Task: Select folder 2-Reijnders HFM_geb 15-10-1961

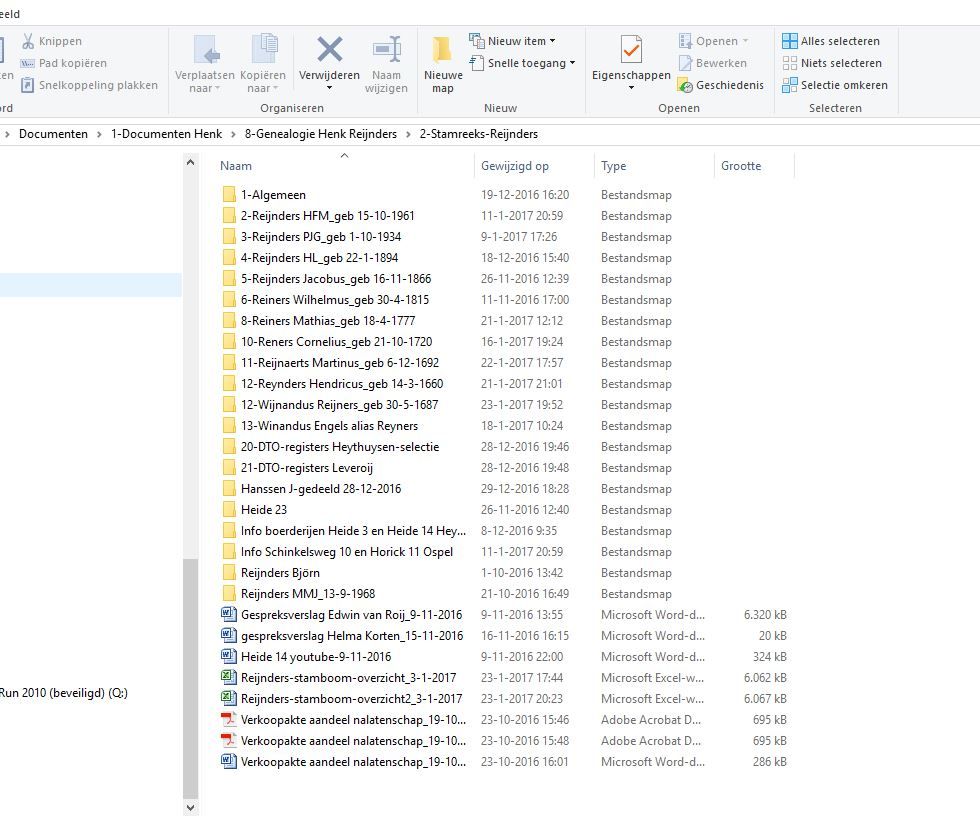Action: coord(328,216)
